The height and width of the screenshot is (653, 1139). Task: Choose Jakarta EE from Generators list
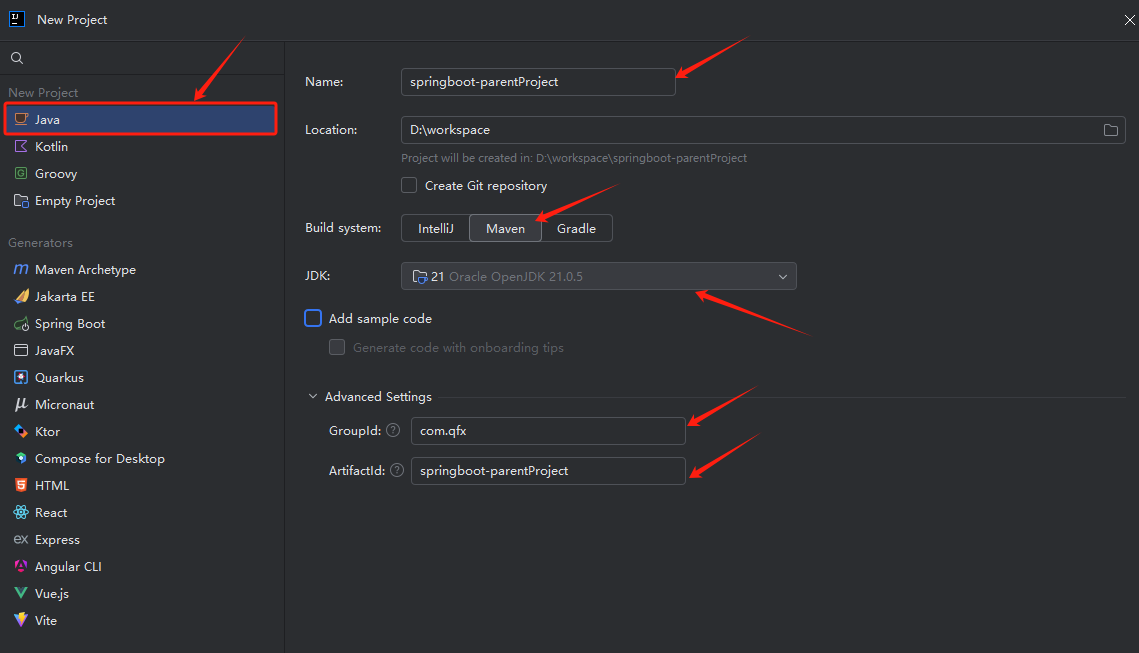point(64,297)
